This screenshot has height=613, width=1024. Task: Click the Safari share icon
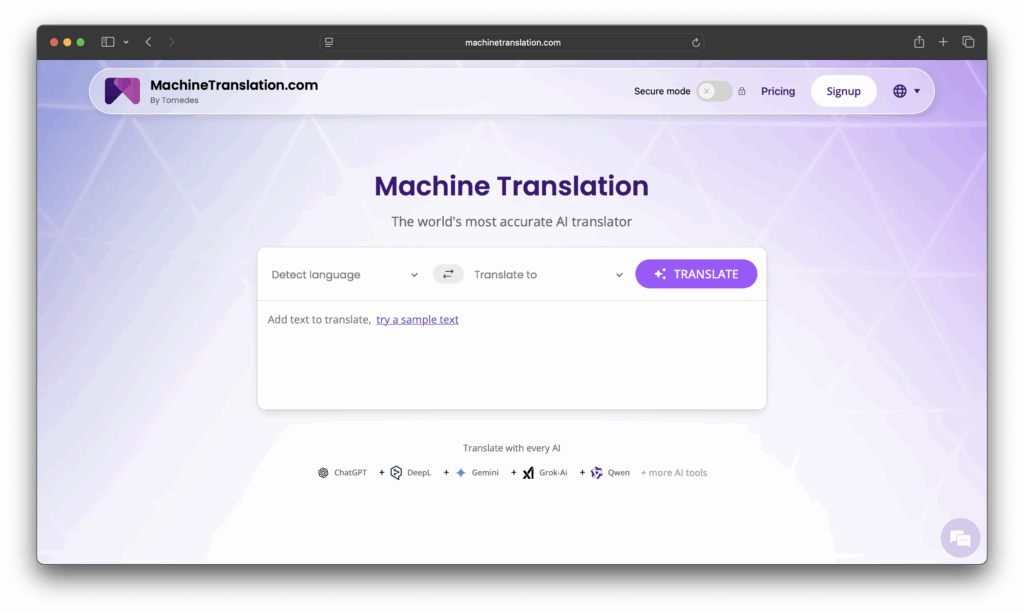click(919, 42)
